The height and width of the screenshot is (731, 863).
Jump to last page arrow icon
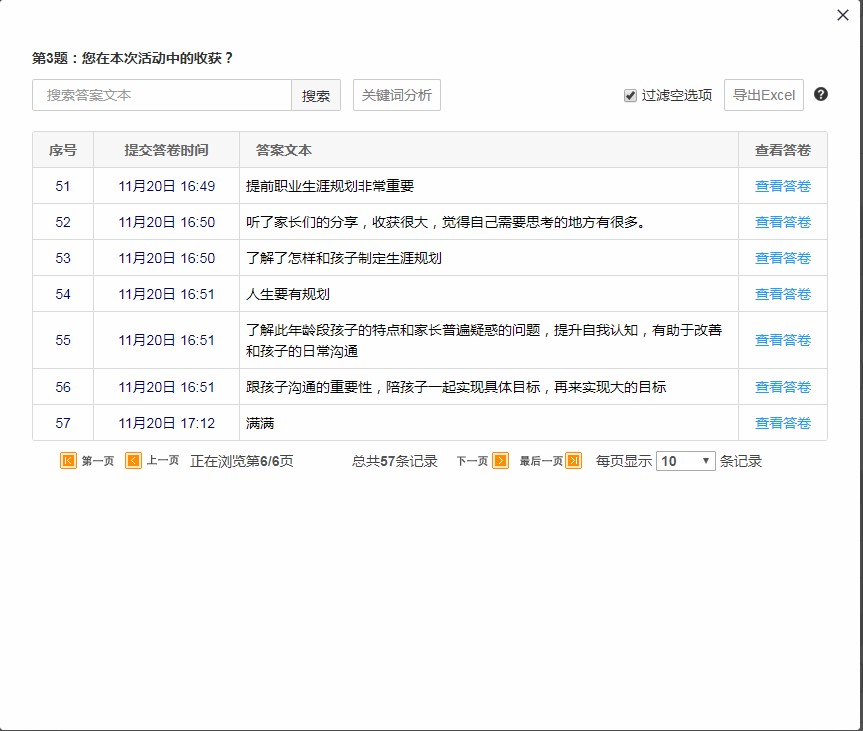[573, 460]
